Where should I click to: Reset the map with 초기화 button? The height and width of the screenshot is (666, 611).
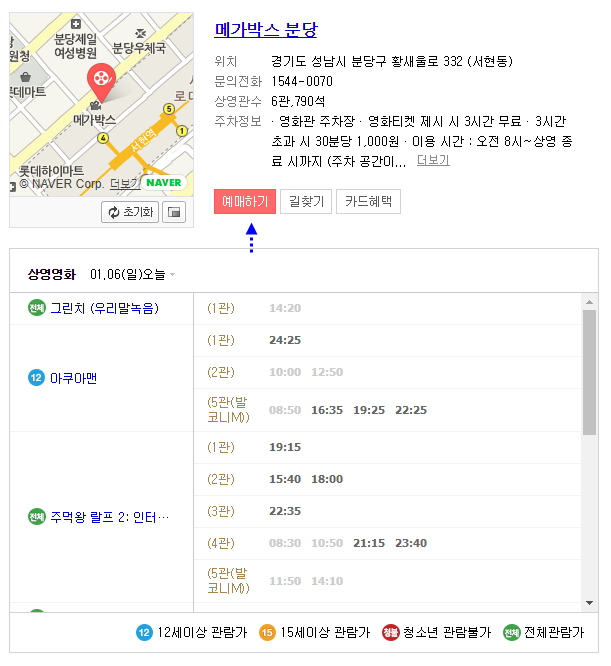pos(130,212)
